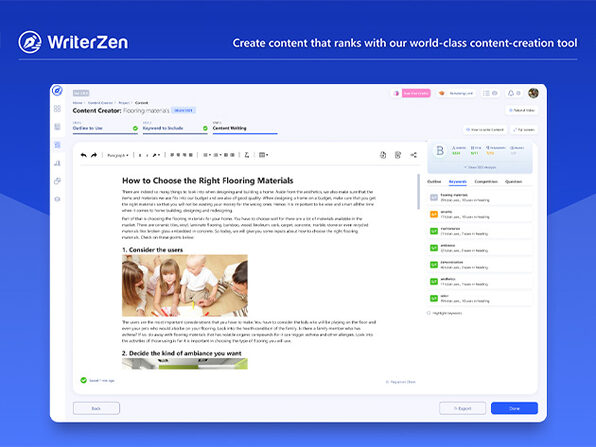
Task: Click the Export button
Action: click(x=463, y=408)
